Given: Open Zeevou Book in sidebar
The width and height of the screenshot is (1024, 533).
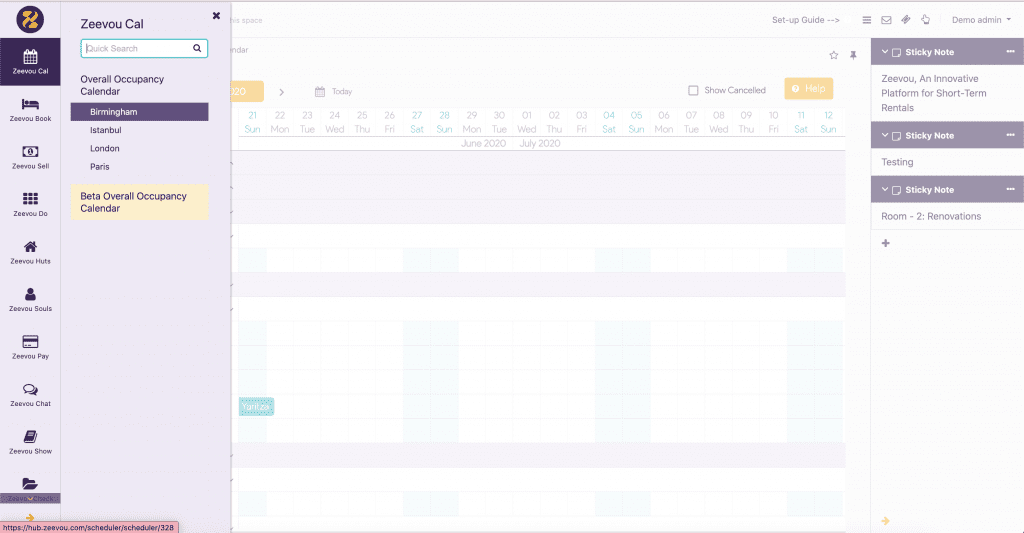Looking at the screenshot, I should point(30,109).
